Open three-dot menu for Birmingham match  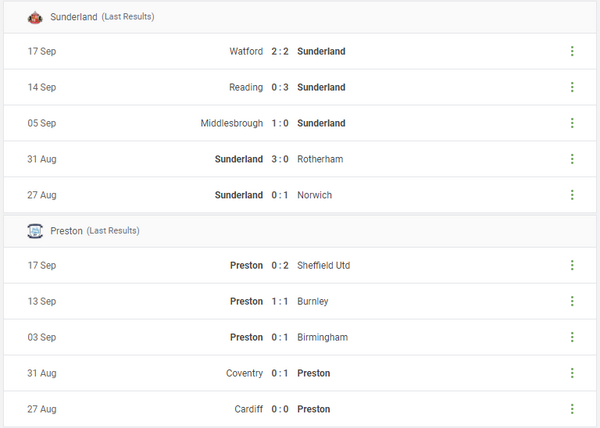click(572, 337)
